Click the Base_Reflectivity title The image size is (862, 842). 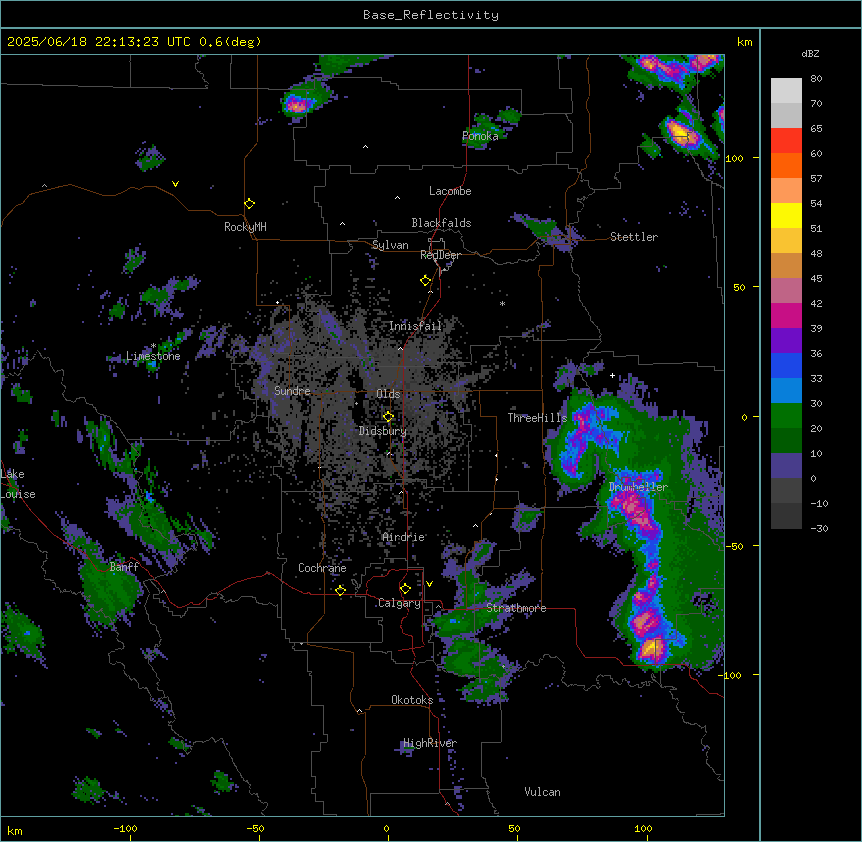tap(431, 15)
